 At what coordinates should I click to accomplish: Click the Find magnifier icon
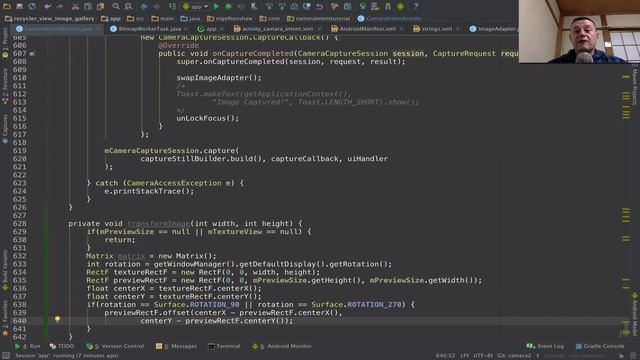coord(116,6)
